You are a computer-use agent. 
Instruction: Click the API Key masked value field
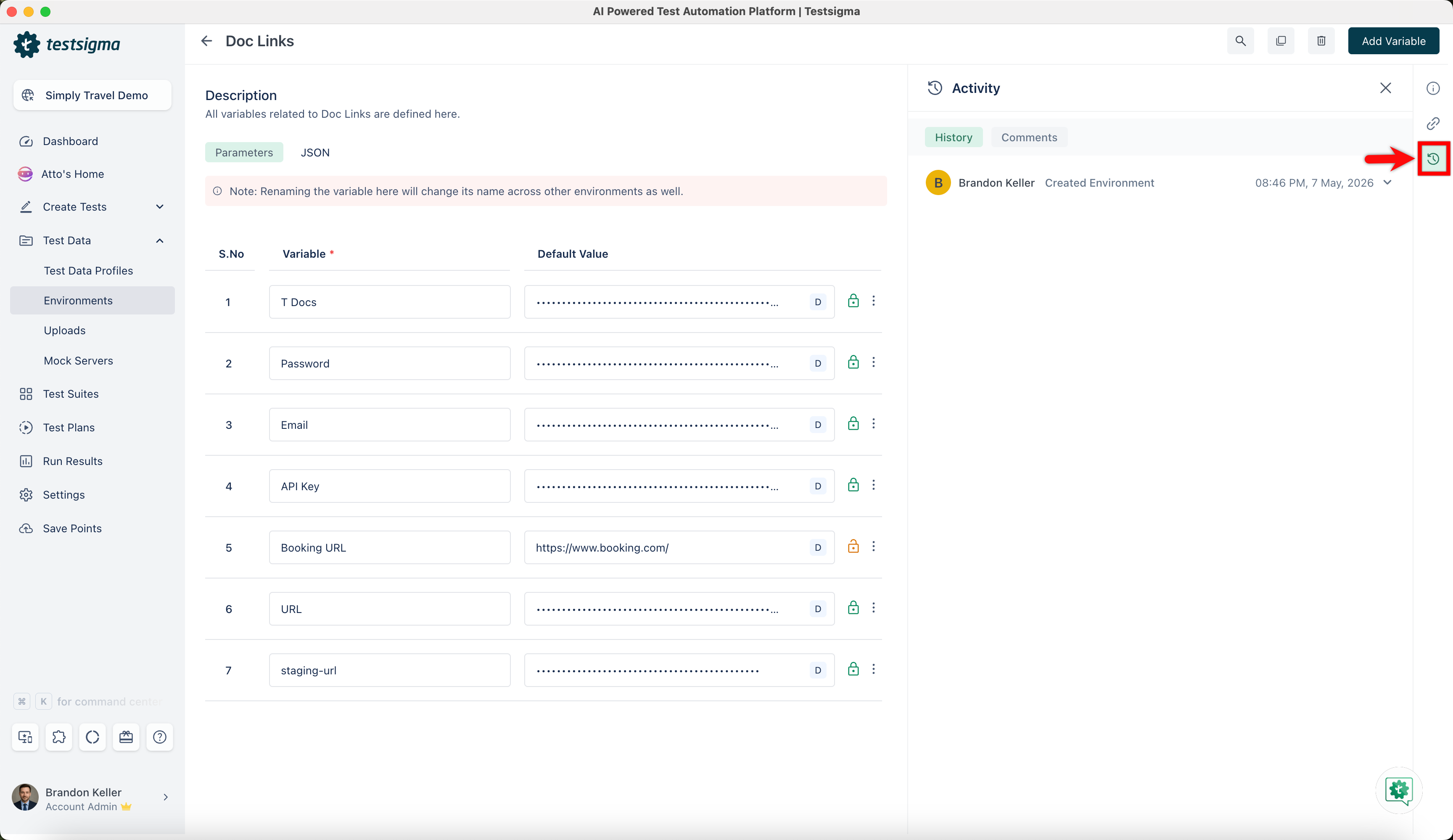tap(679, 486)
